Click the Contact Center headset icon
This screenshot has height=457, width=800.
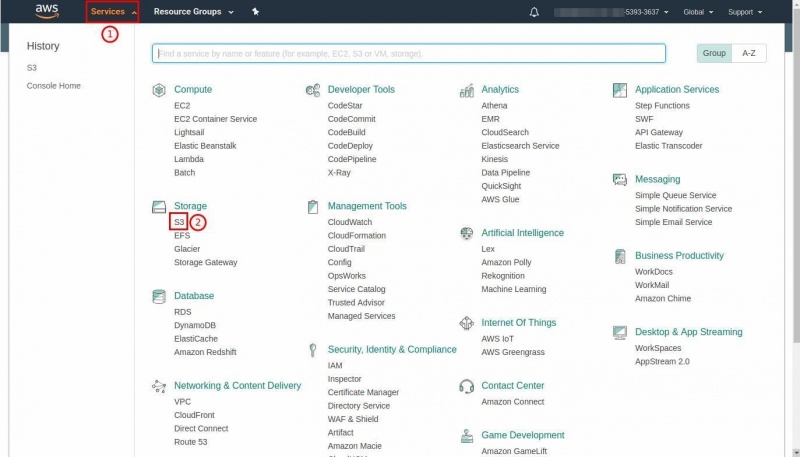click(467, 386)
